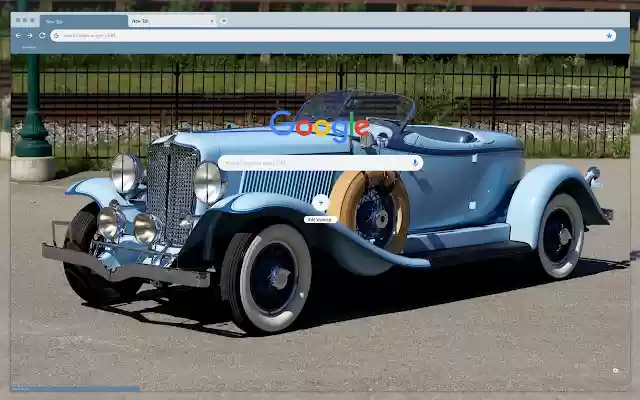Go forward using the forward arrow
This screenshot has height=400, width=640.
pos(30,36)
